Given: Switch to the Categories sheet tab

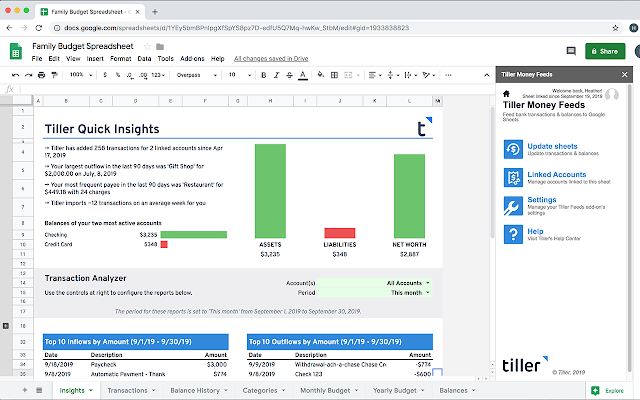Looking at the screenshot, I should (263, 391).
